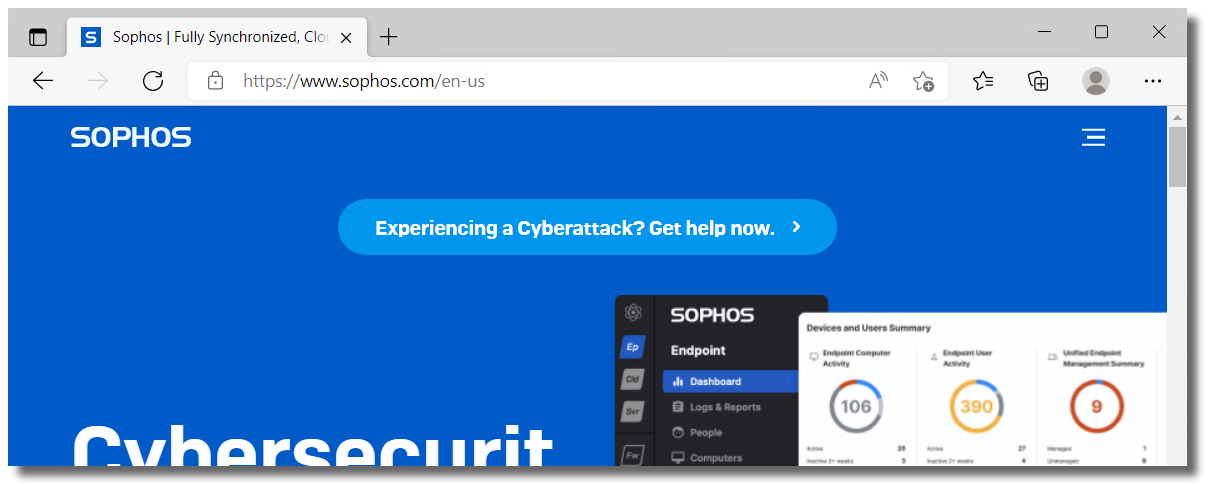Open Collections icon in toolbar

point(1039,81)
